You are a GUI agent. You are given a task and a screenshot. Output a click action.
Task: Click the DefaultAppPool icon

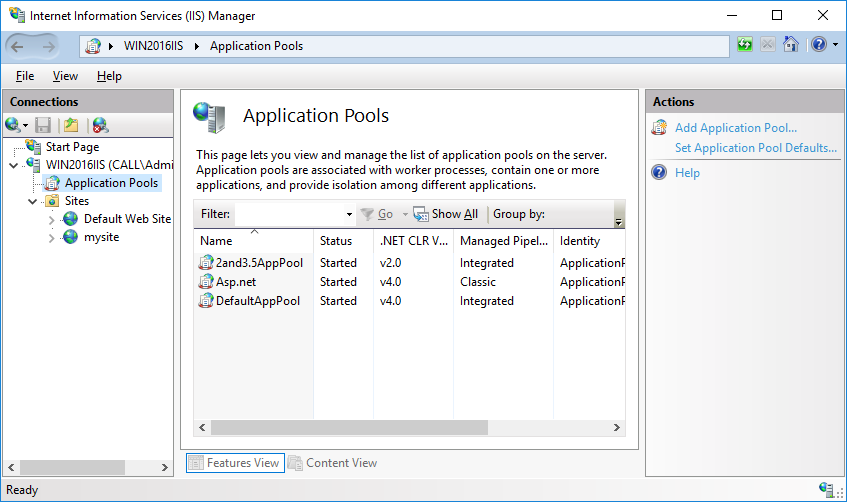tap(206, 301)
